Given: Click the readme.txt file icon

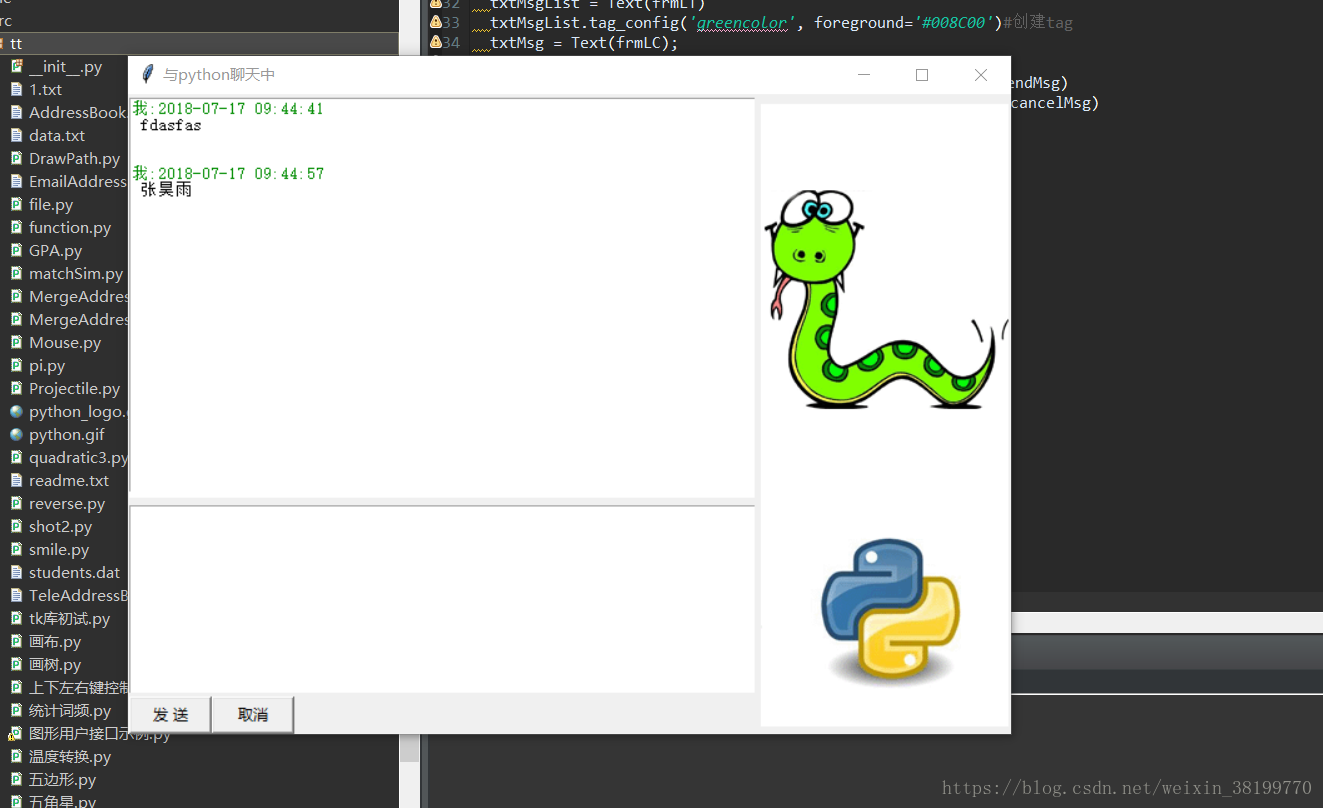Looking at the screenshot, I should tap(16, 480).
